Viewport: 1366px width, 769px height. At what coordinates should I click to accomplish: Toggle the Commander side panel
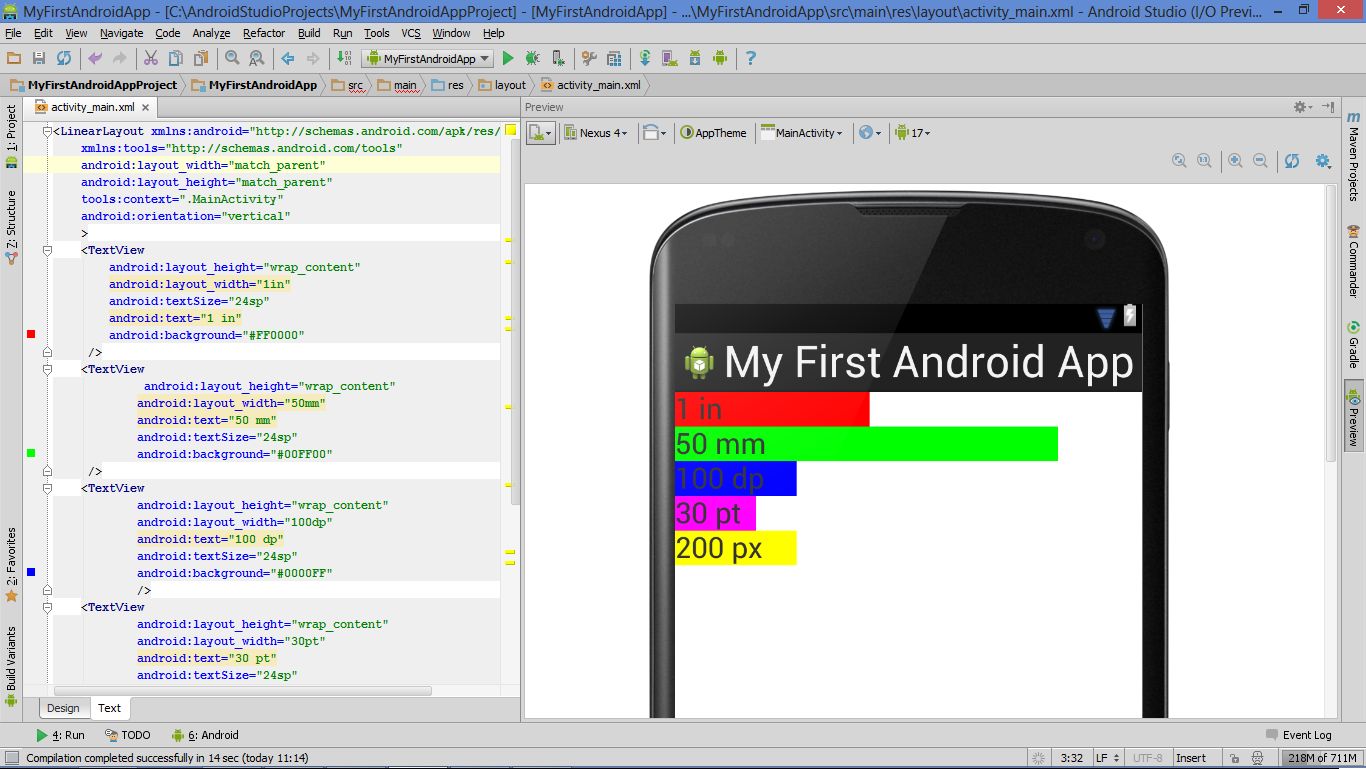pyautogui.click(x=1353, y=261)
